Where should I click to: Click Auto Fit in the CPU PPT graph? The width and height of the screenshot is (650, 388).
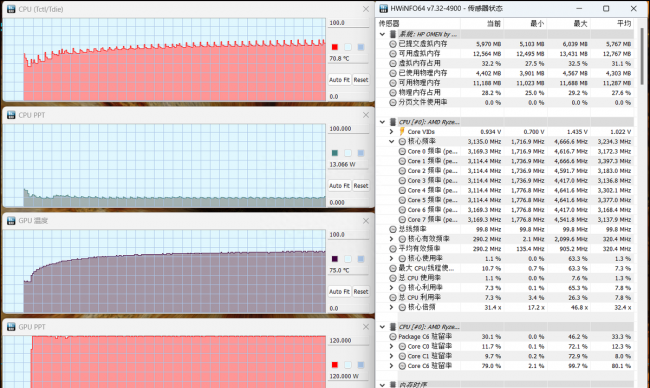click(340, 186)
